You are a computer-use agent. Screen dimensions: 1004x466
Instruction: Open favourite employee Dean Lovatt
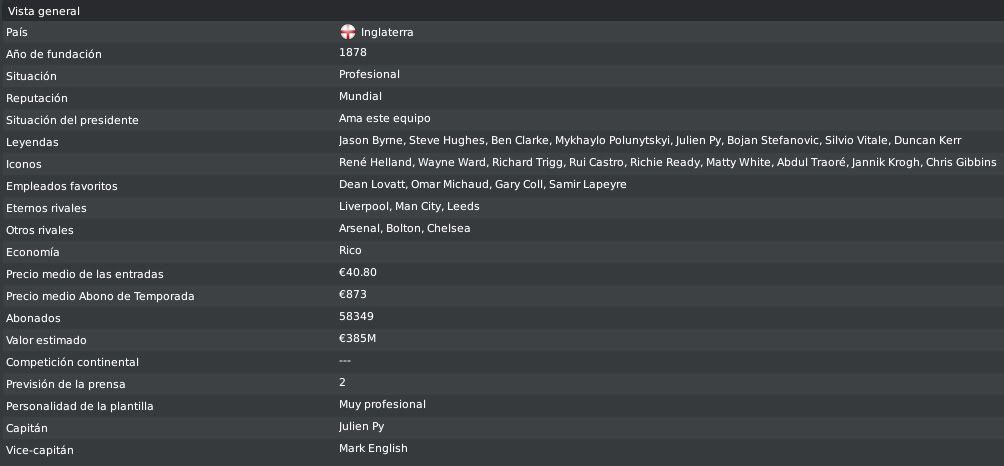pos(372,184)
